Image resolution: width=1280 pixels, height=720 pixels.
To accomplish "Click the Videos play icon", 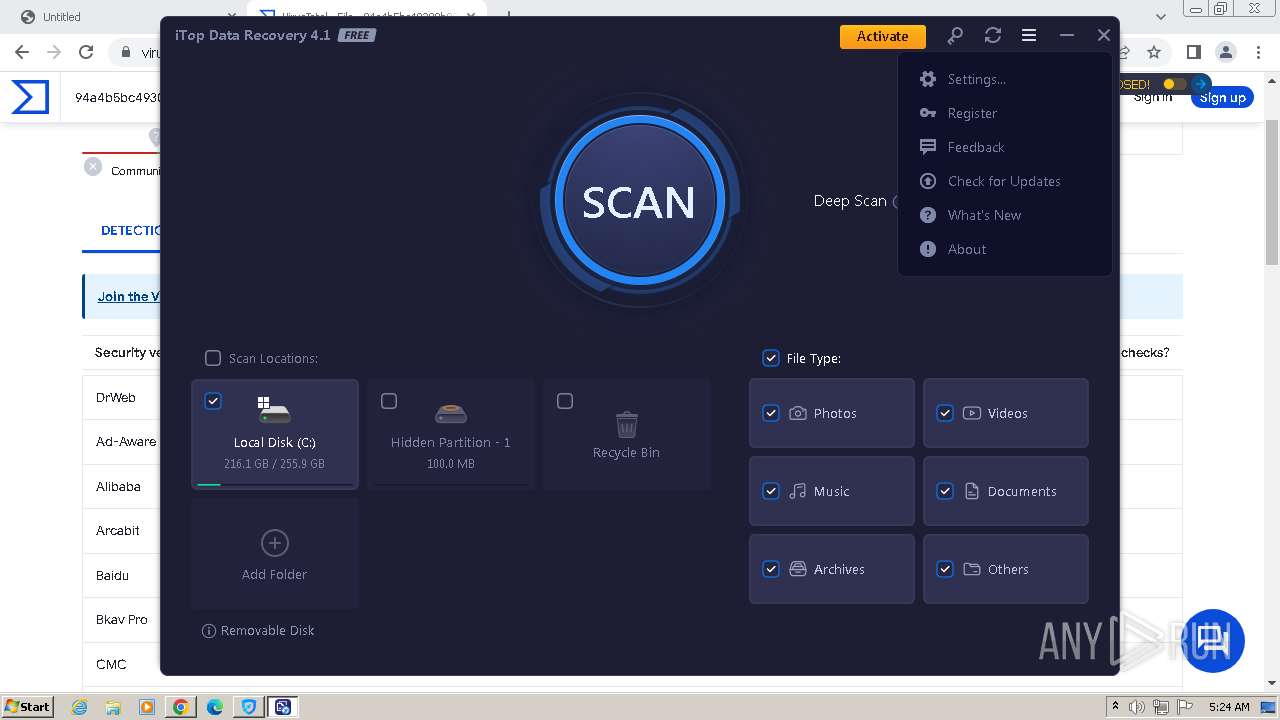I will point(972,413).
